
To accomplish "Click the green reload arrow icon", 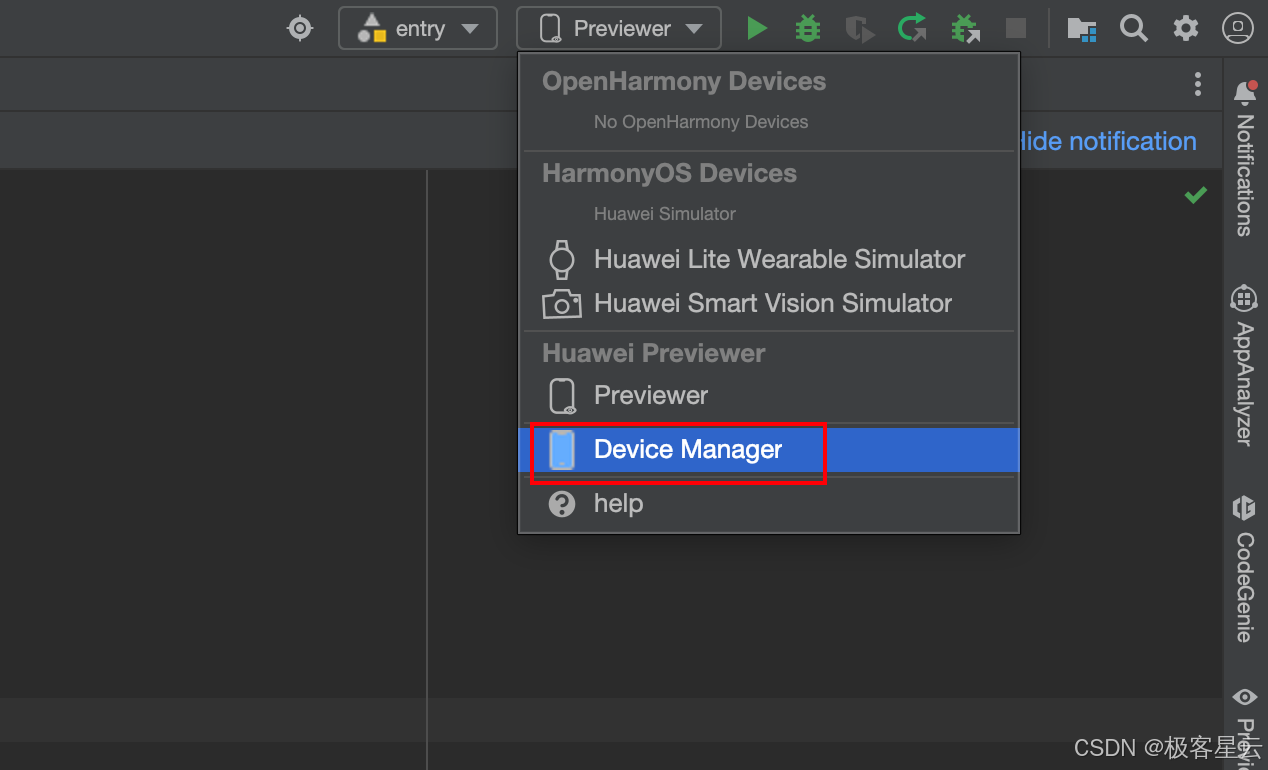I will 911,28.
